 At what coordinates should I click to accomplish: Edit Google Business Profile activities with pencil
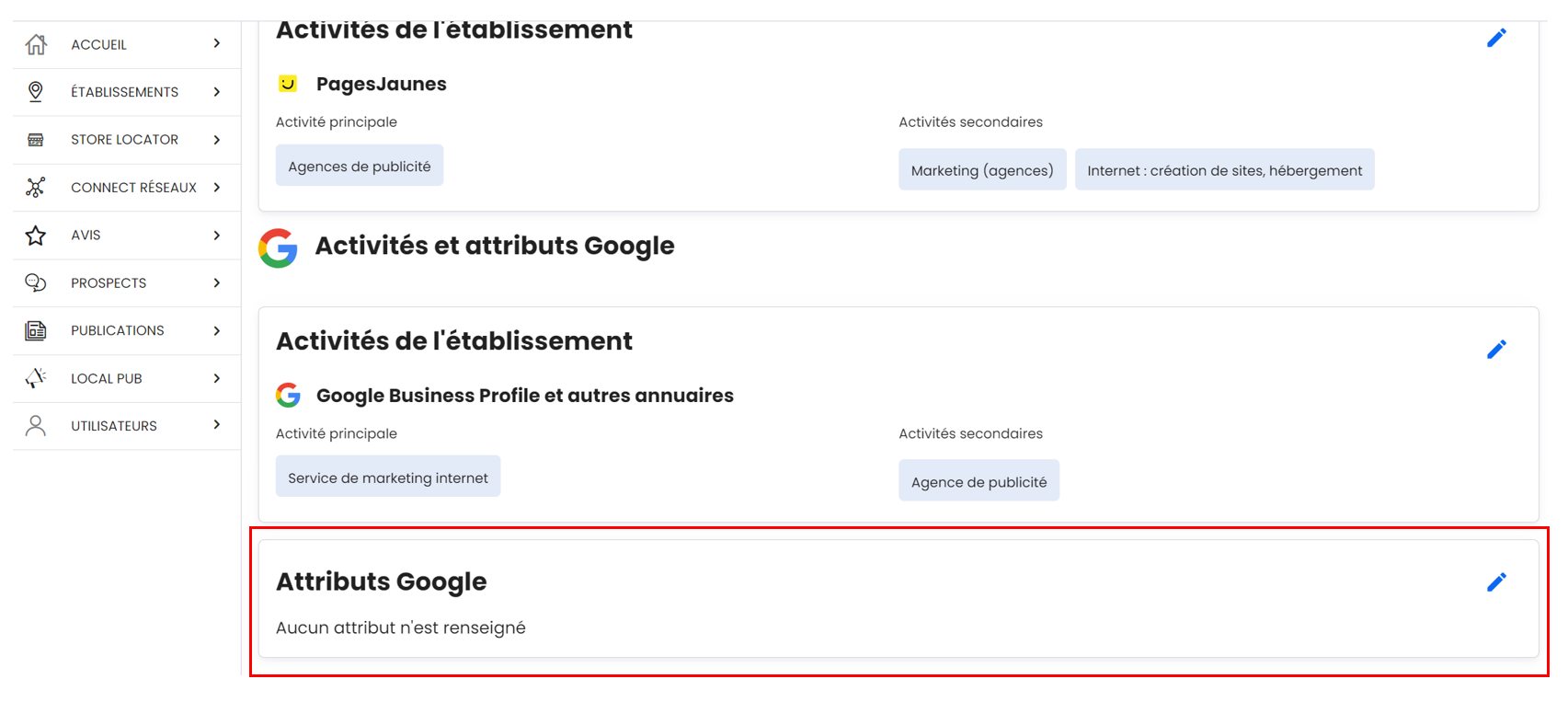[1496, 350]
